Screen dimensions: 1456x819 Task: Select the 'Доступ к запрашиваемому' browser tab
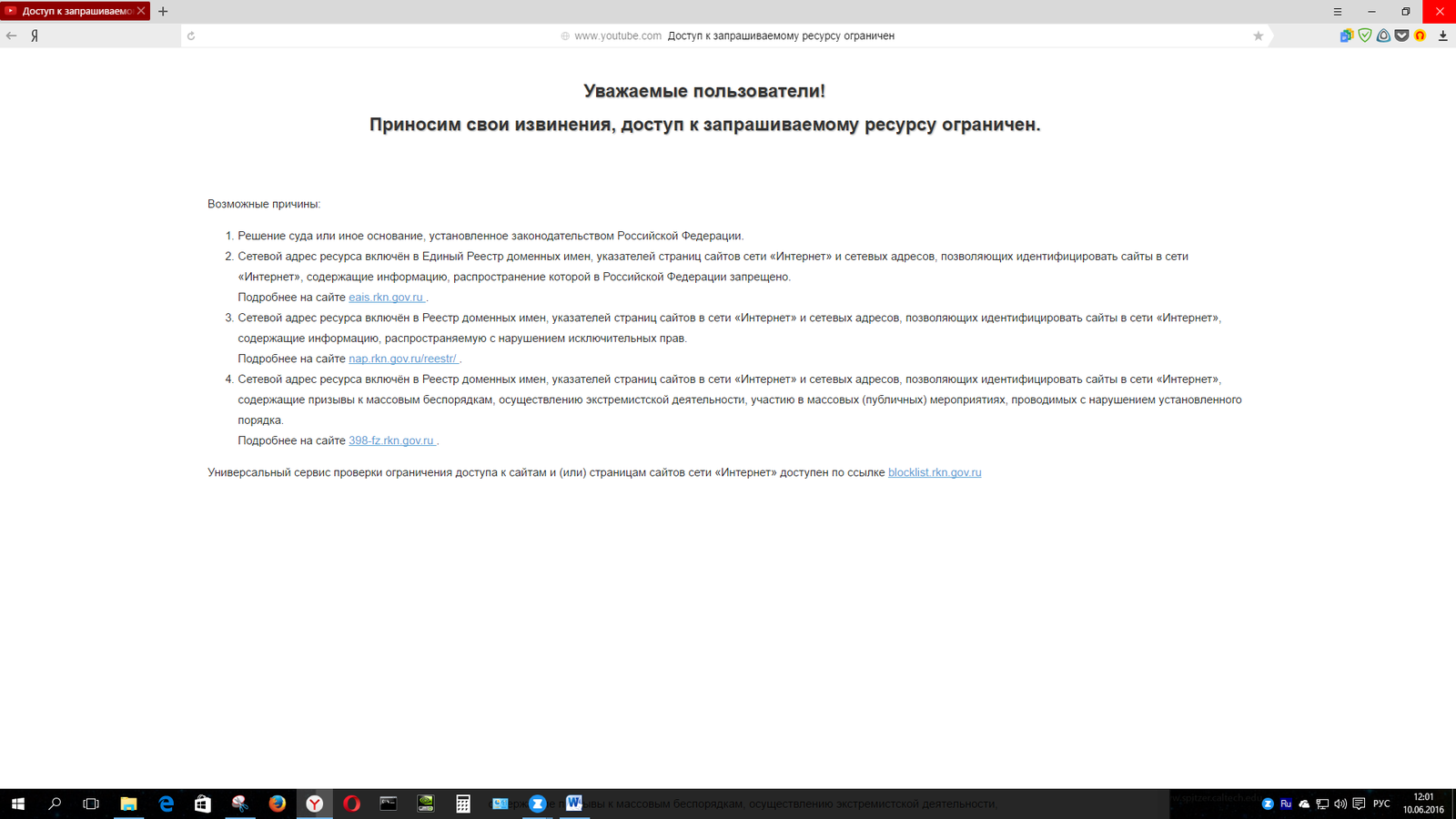[x=73, y=11]
